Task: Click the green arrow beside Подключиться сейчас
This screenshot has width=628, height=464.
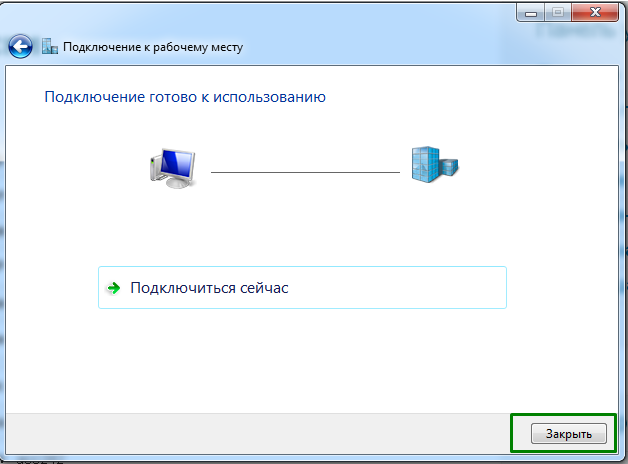Action: pyautogui.click(x=114, y=288)
